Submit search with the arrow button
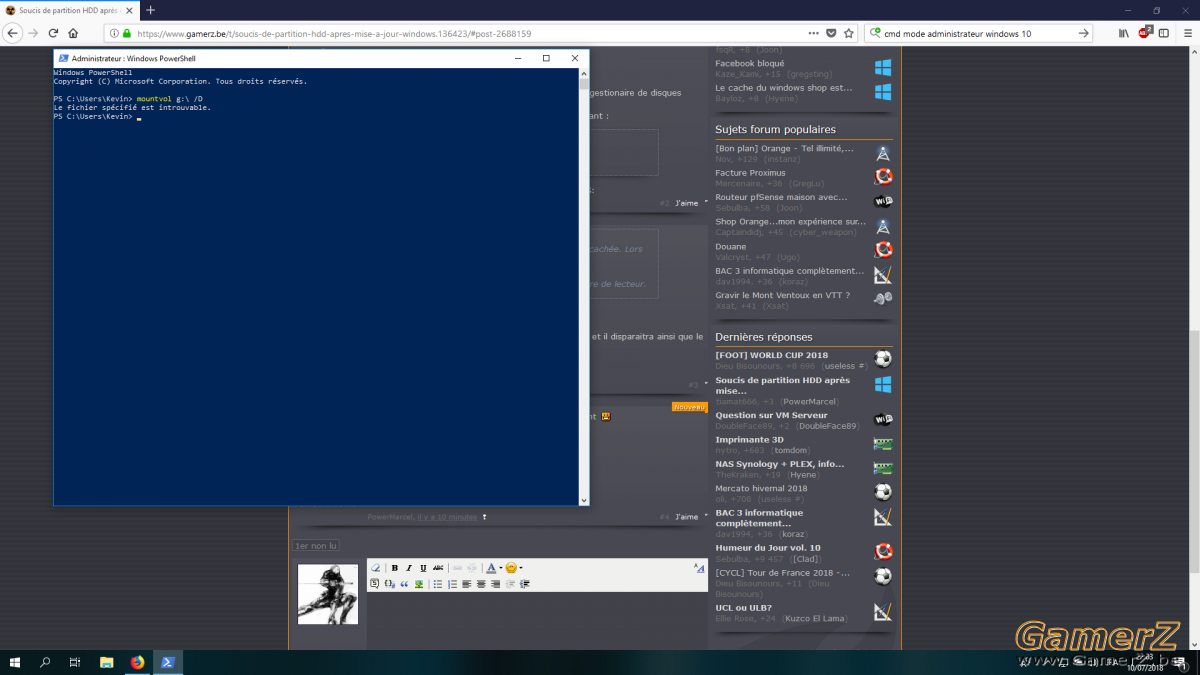 pyautogui.click(x=1084, y=33)
